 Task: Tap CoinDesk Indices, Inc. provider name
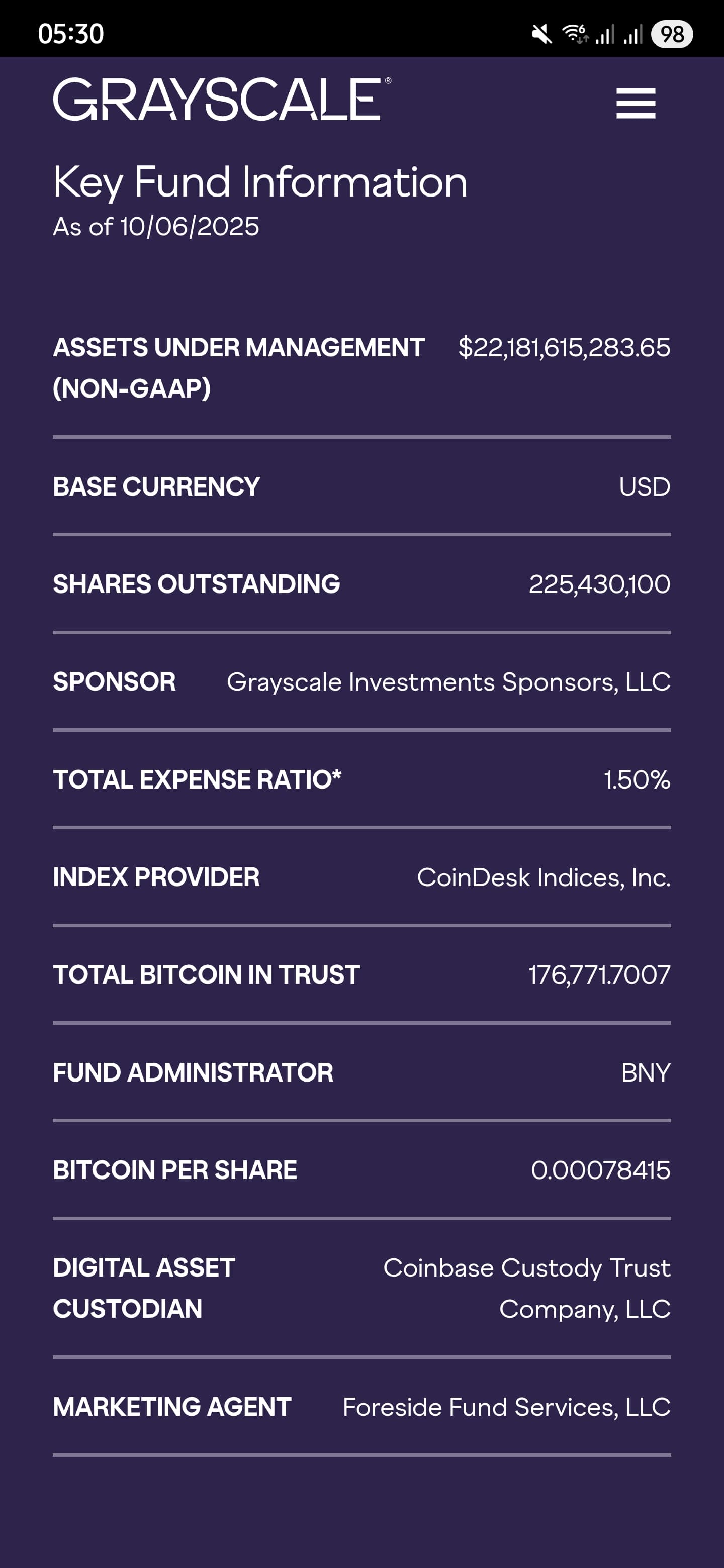tap(543, 877)
